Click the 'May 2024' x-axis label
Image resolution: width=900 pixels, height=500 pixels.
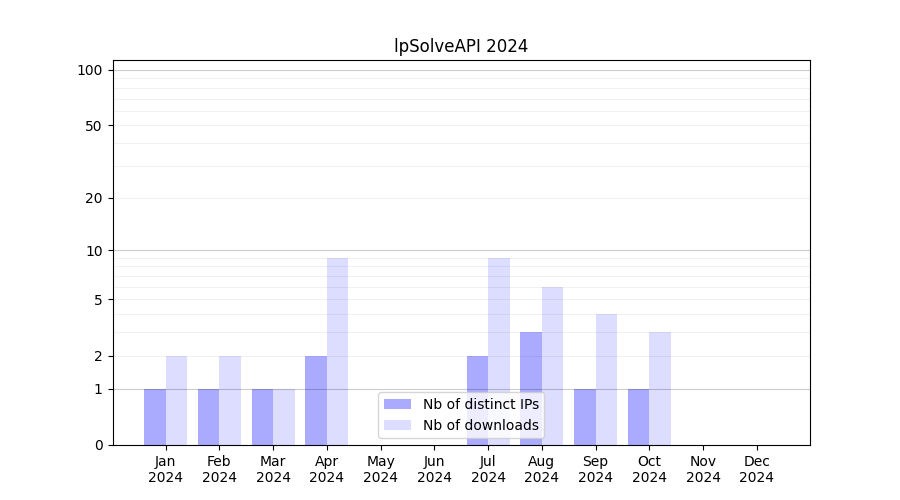(380, 469)
